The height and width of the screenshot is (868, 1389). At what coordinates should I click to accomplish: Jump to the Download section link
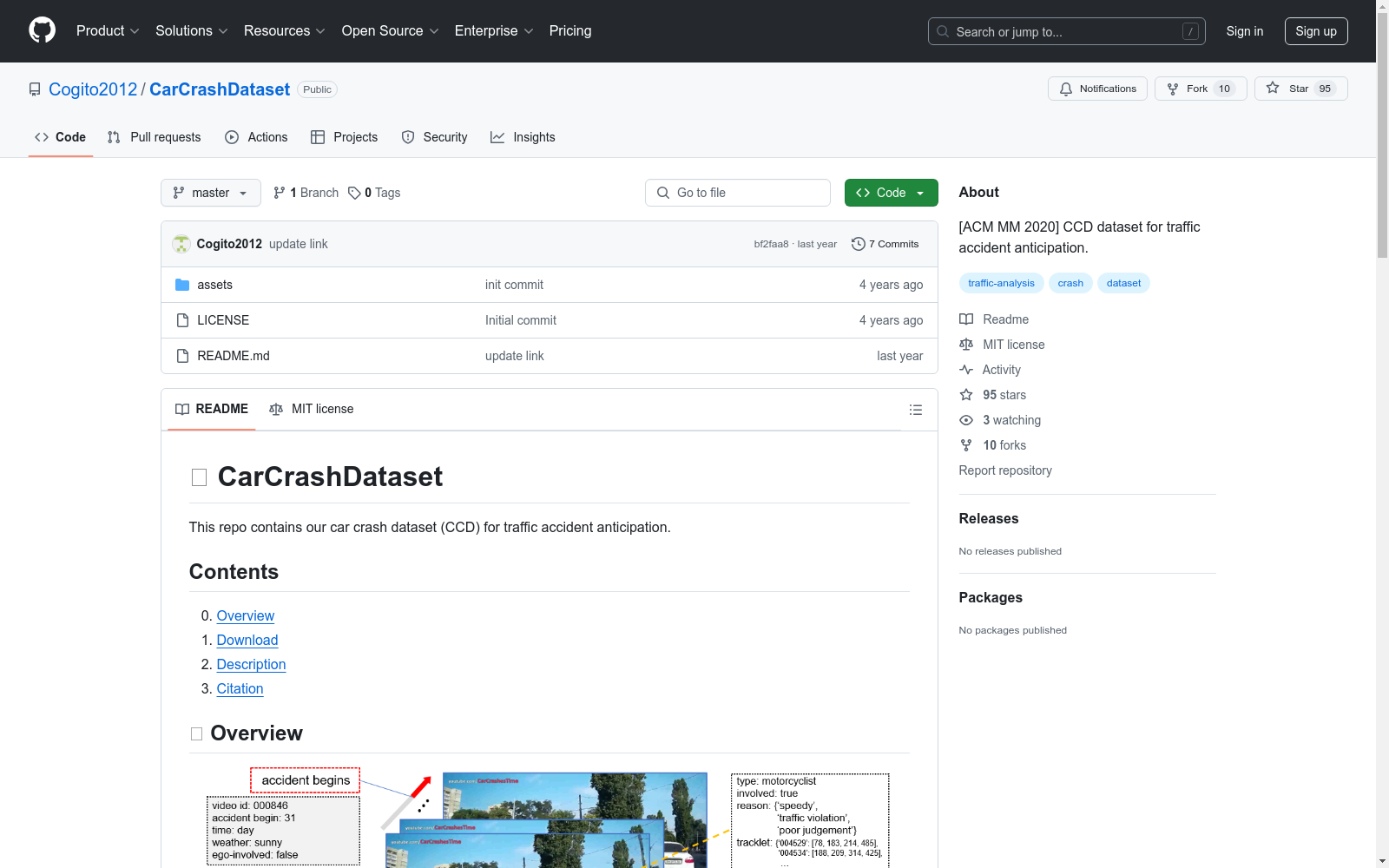247,640
